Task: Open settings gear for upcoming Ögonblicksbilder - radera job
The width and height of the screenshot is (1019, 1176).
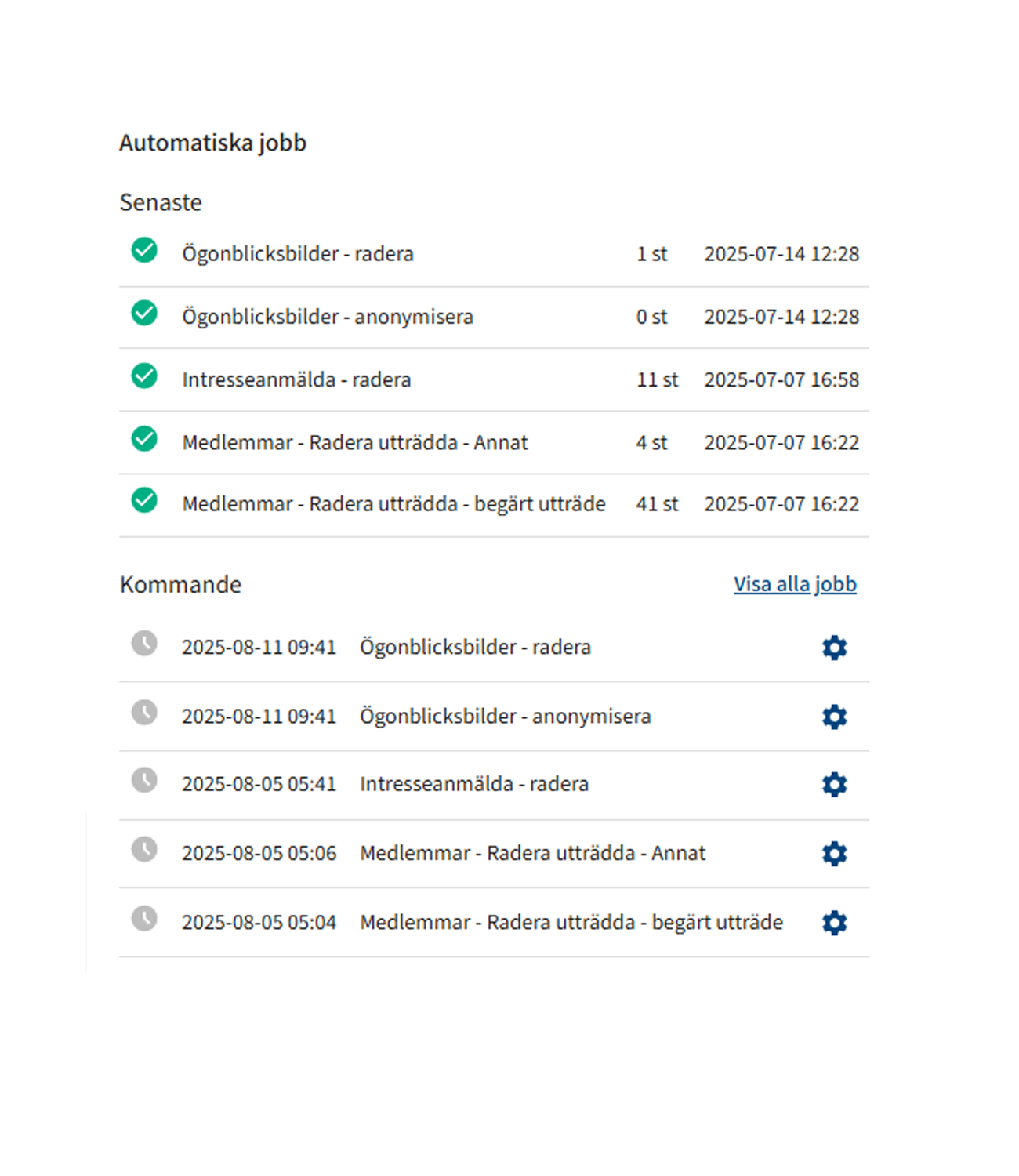Action: pyautogui.click(x=834, y=648)
